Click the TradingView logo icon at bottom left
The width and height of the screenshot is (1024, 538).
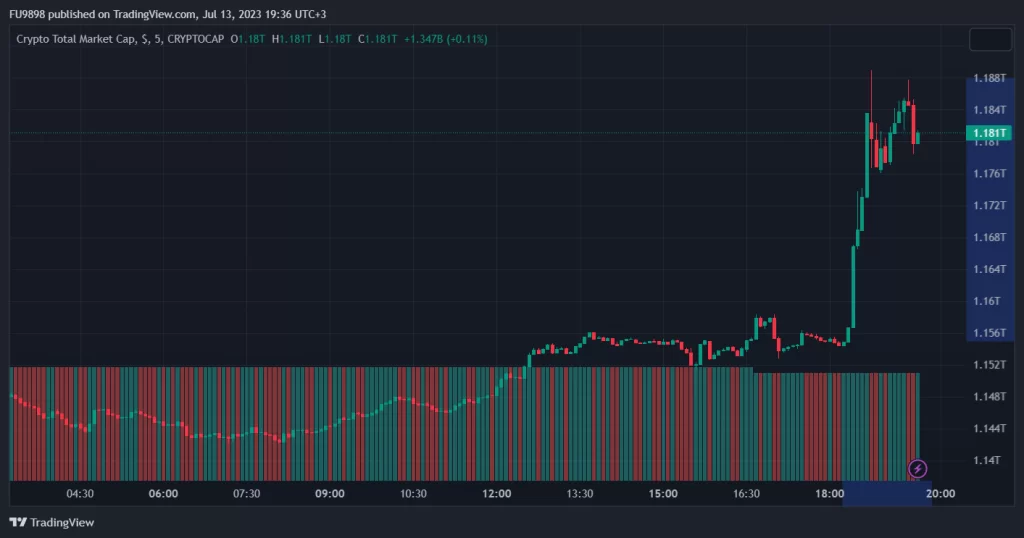pyautogui.click(x=17, y=522)
